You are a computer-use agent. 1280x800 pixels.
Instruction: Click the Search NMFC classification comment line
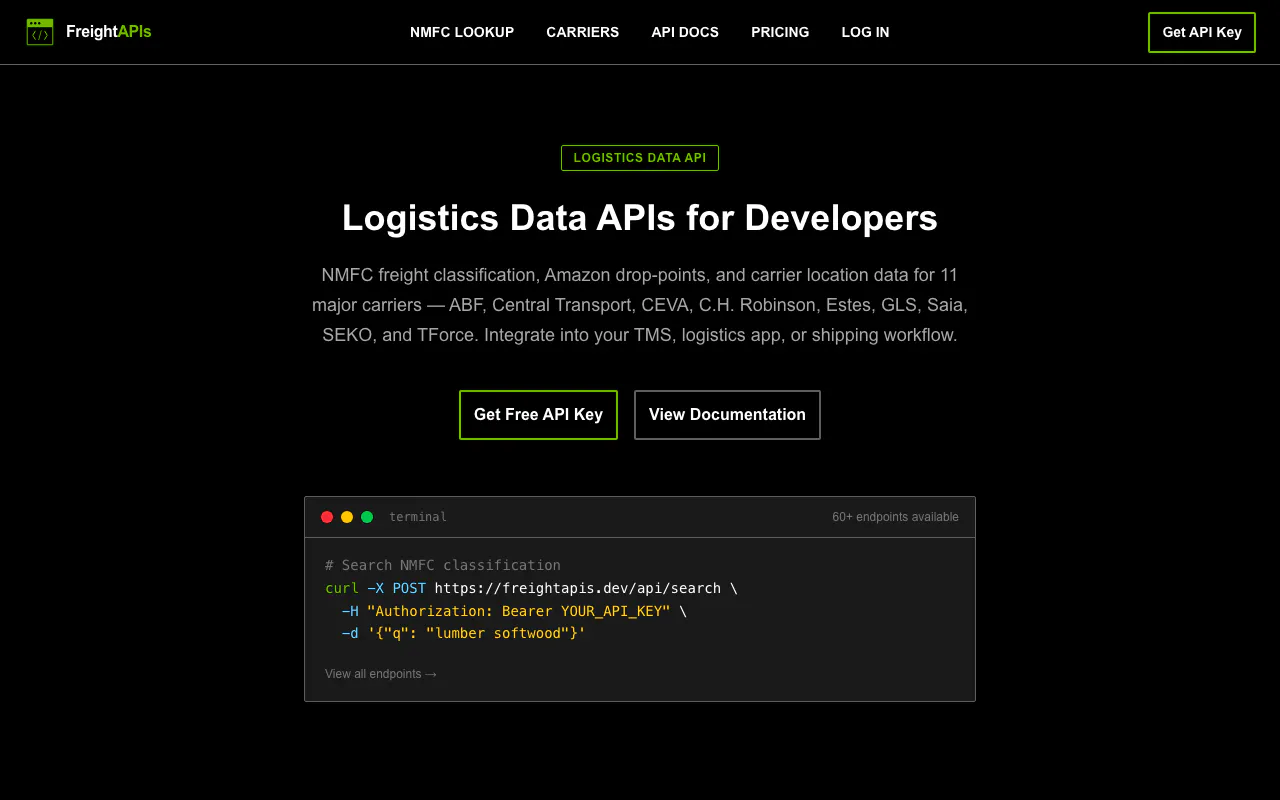[443, 565]
